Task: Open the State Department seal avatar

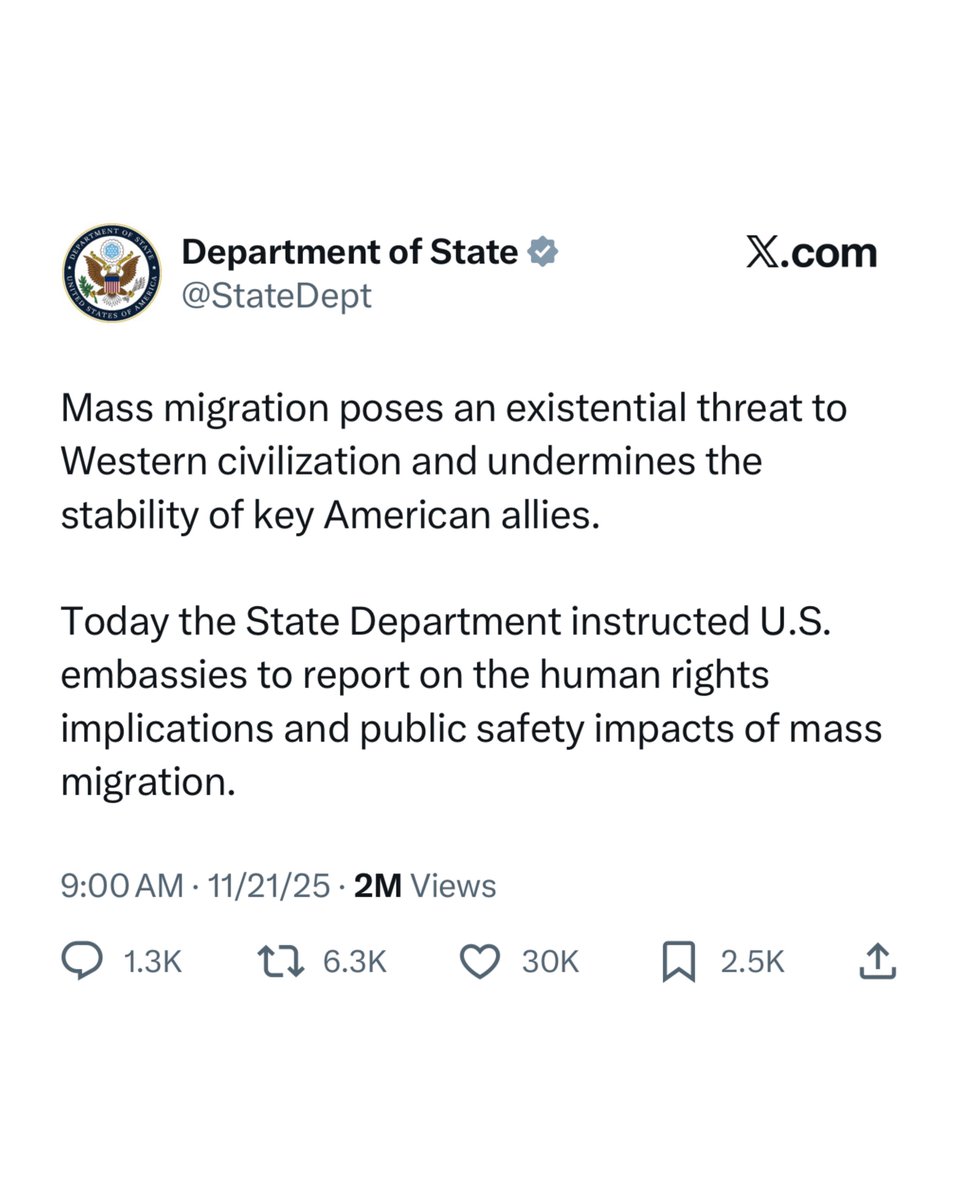Action: pyautogui.click(x=111, y=273)
